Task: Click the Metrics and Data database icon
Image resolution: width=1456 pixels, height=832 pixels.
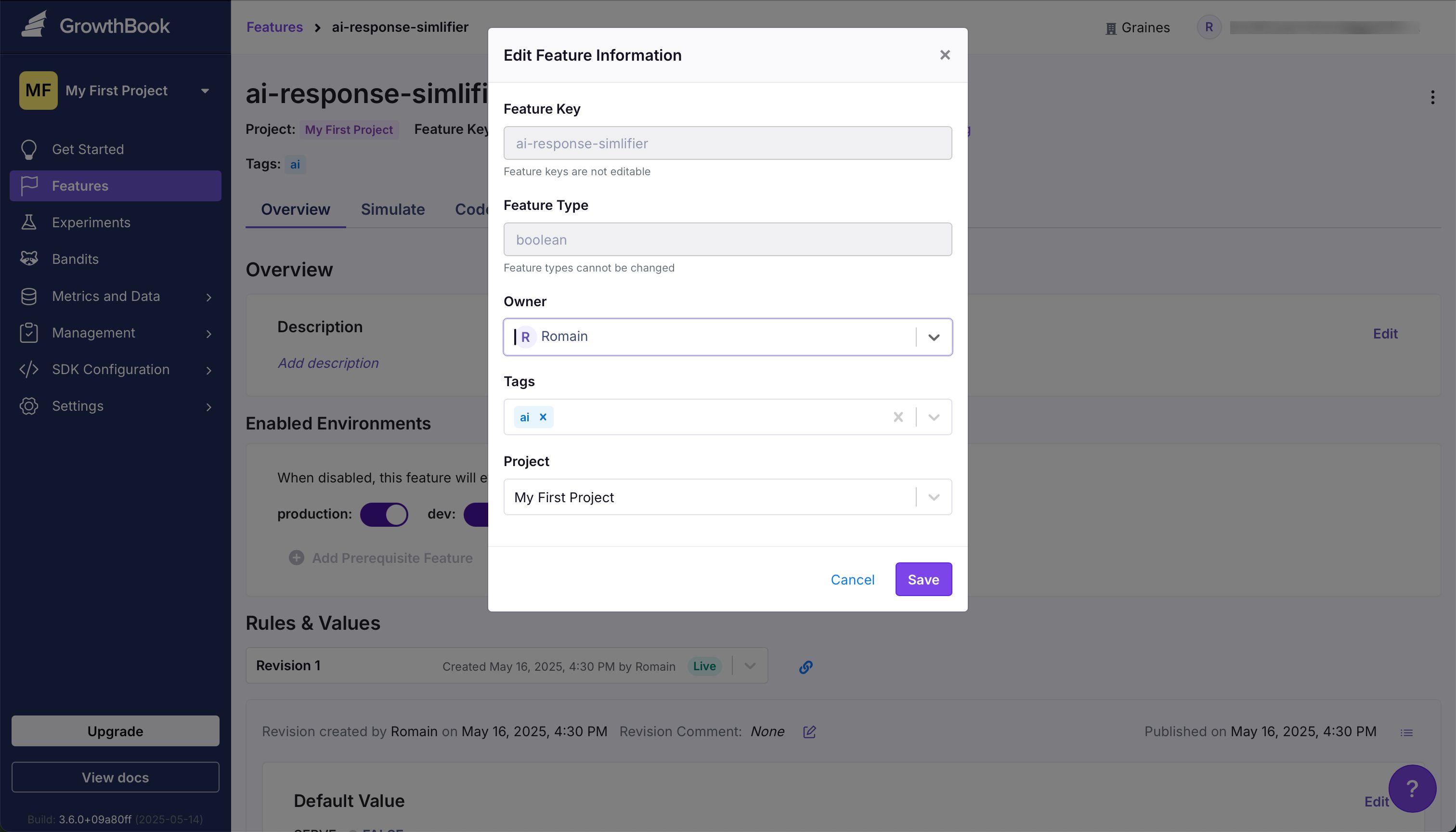Action: coord(28,296)
